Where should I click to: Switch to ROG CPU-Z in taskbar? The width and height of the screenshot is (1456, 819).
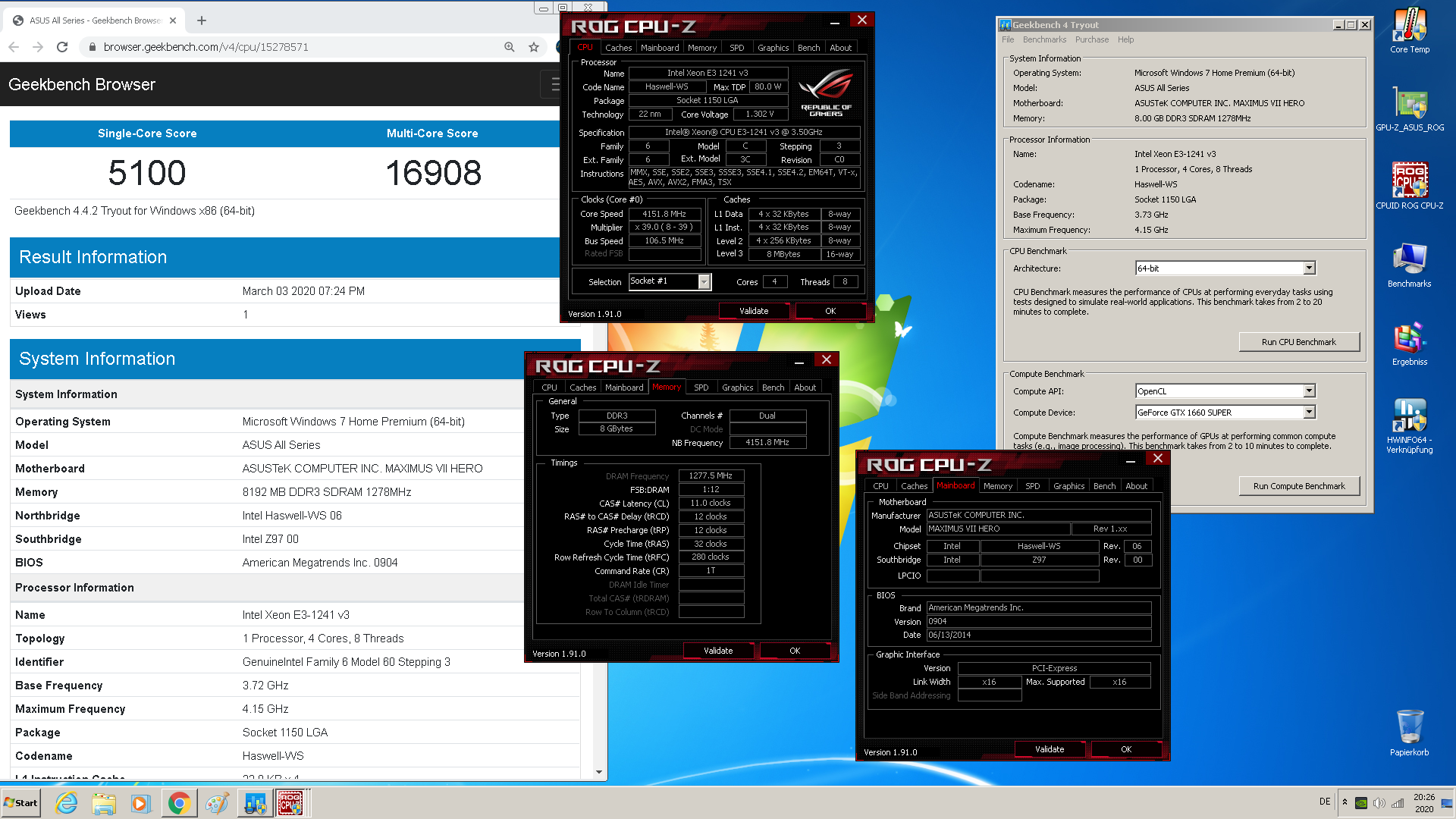tap(290, 803)
